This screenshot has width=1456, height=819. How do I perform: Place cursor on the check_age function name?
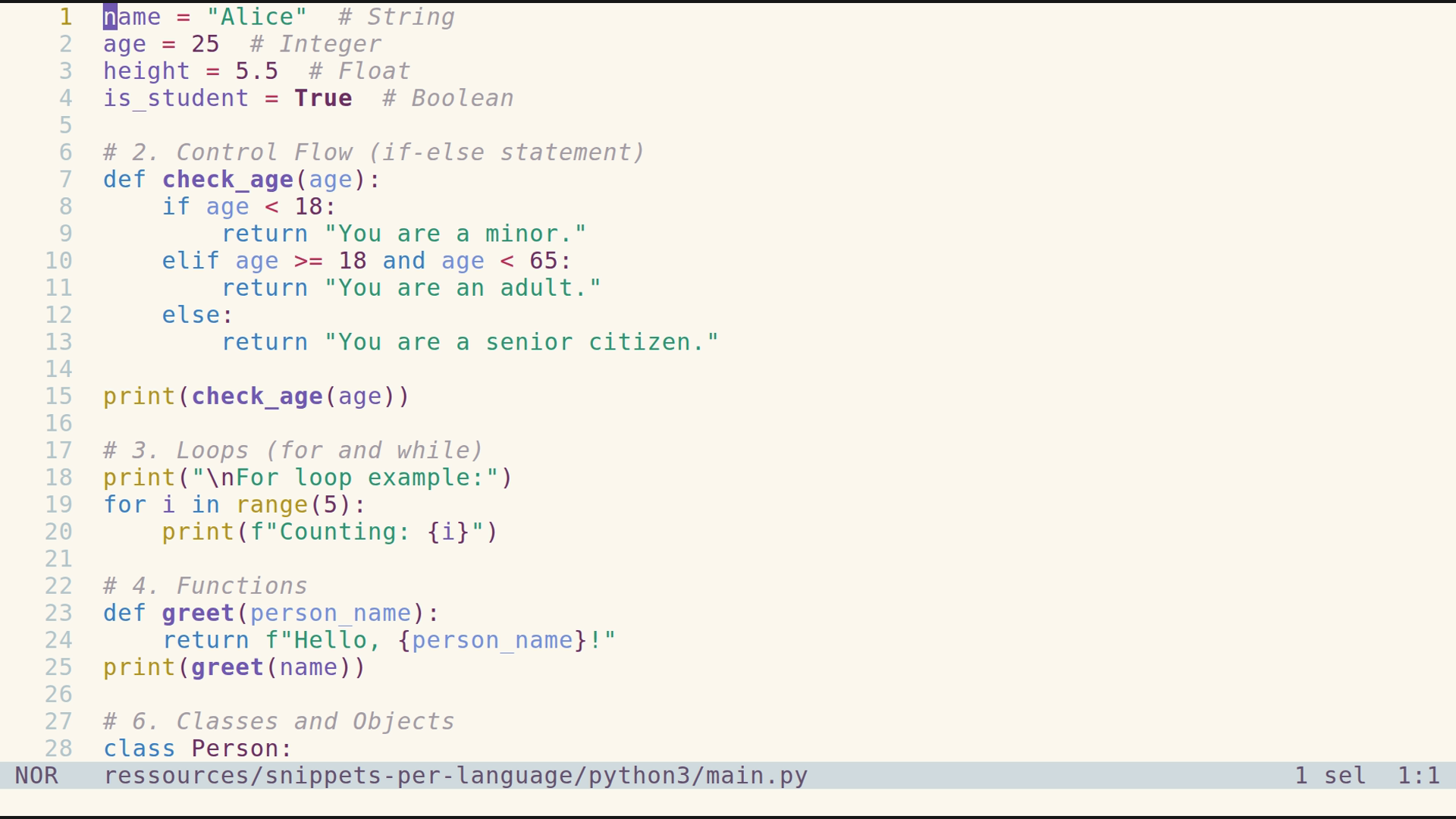[x=227, y=179]
